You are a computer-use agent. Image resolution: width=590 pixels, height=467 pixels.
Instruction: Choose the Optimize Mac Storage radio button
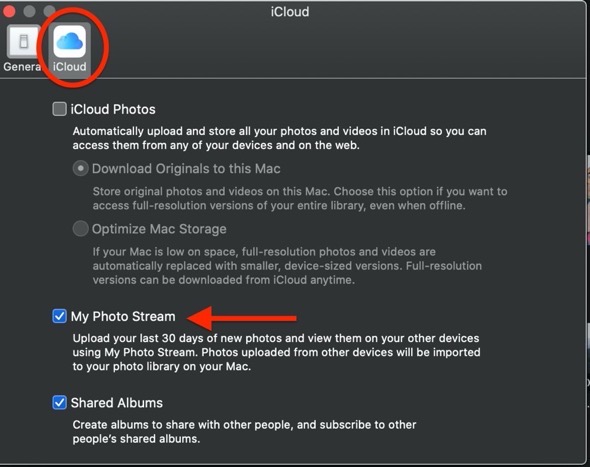(x=80, y=228)
